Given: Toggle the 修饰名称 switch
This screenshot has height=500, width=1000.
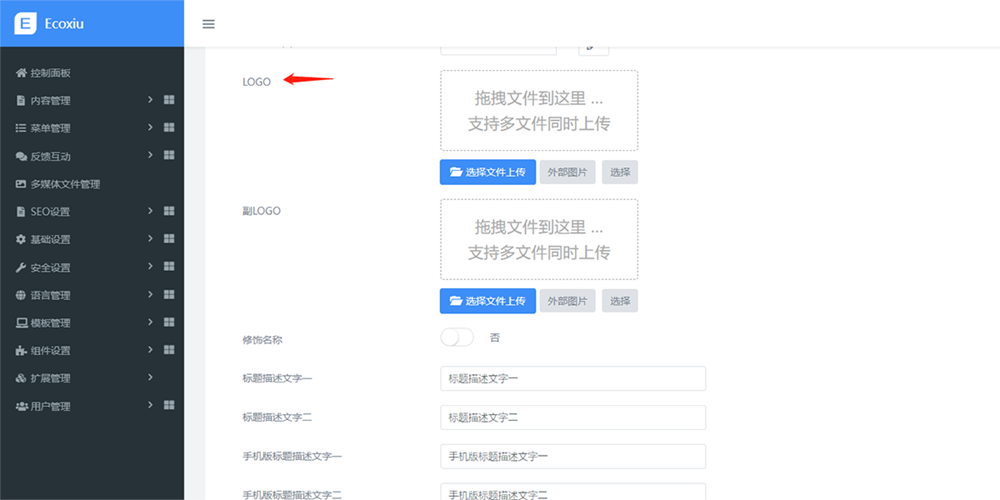Looking at the screenshot, I should click(x=457, y=338).
